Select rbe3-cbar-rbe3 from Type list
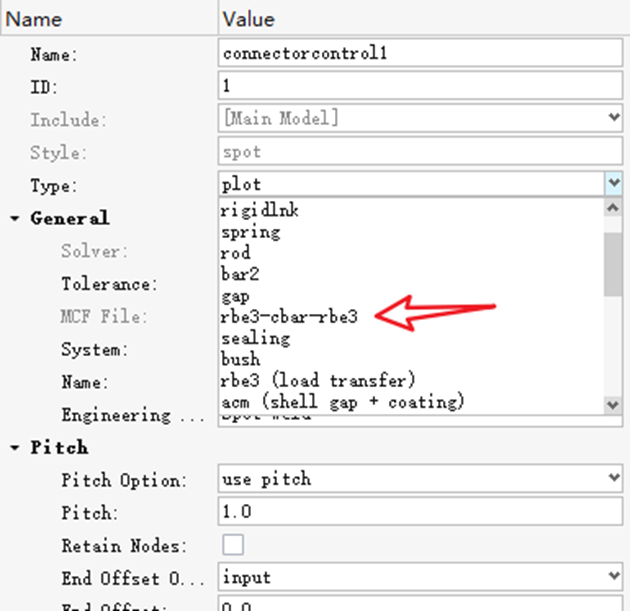 coord(289,317)
